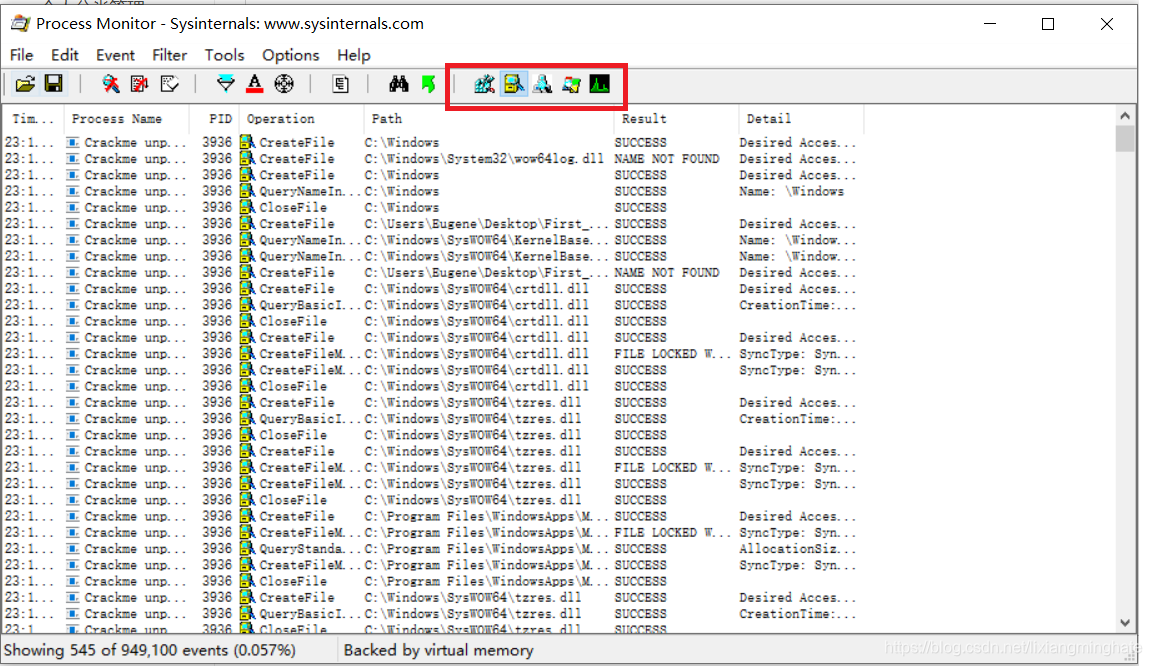Click 'Showing 545 of 949,100 events' status text
The width and height of the screenshot is (1152, 666).
[x=150, y=650]
